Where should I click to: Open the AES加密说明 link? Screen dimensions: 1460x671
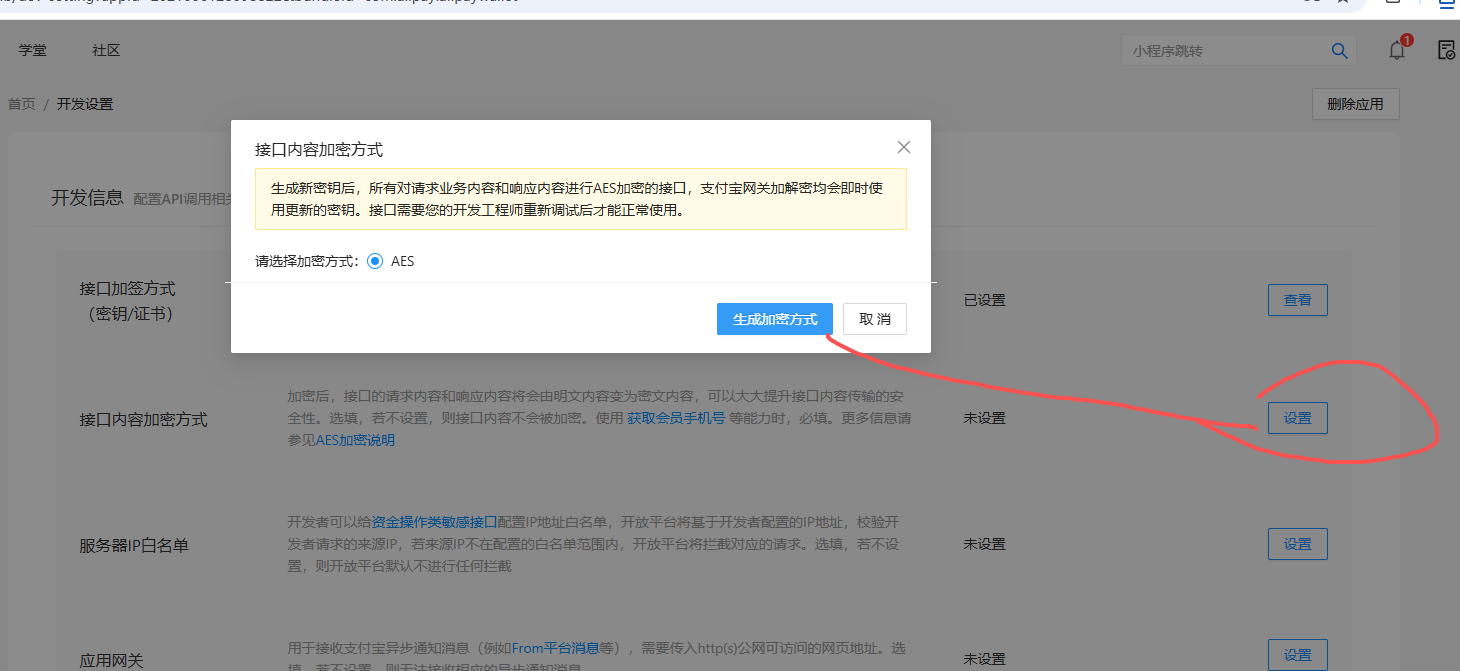(355, 440)
